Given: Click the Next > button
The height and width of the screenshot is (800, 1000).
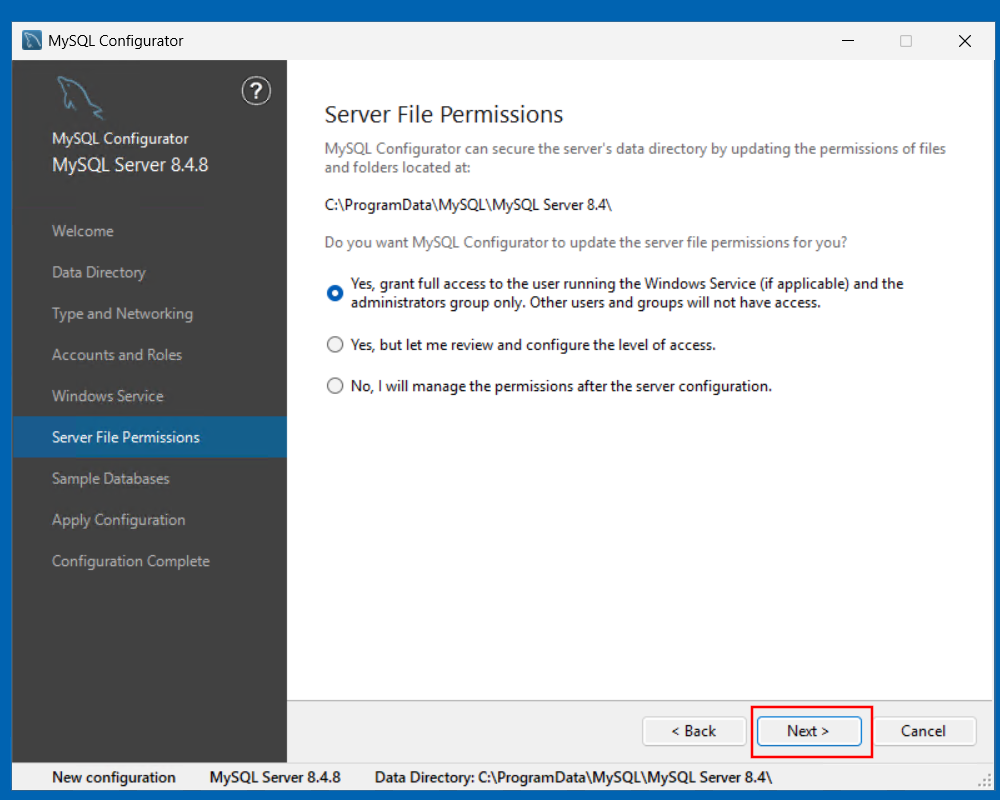Looking at the screenshot, I should coord(809,731).
